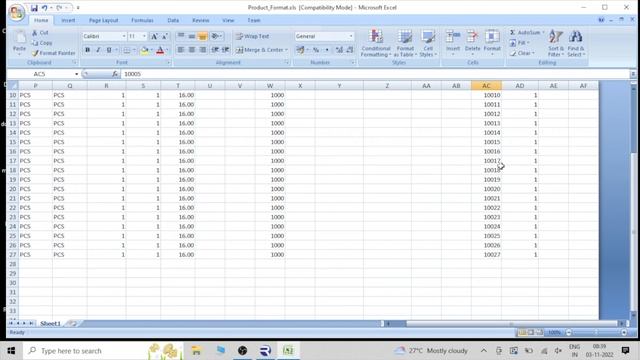Switch to the Review tab

point(200,20)
